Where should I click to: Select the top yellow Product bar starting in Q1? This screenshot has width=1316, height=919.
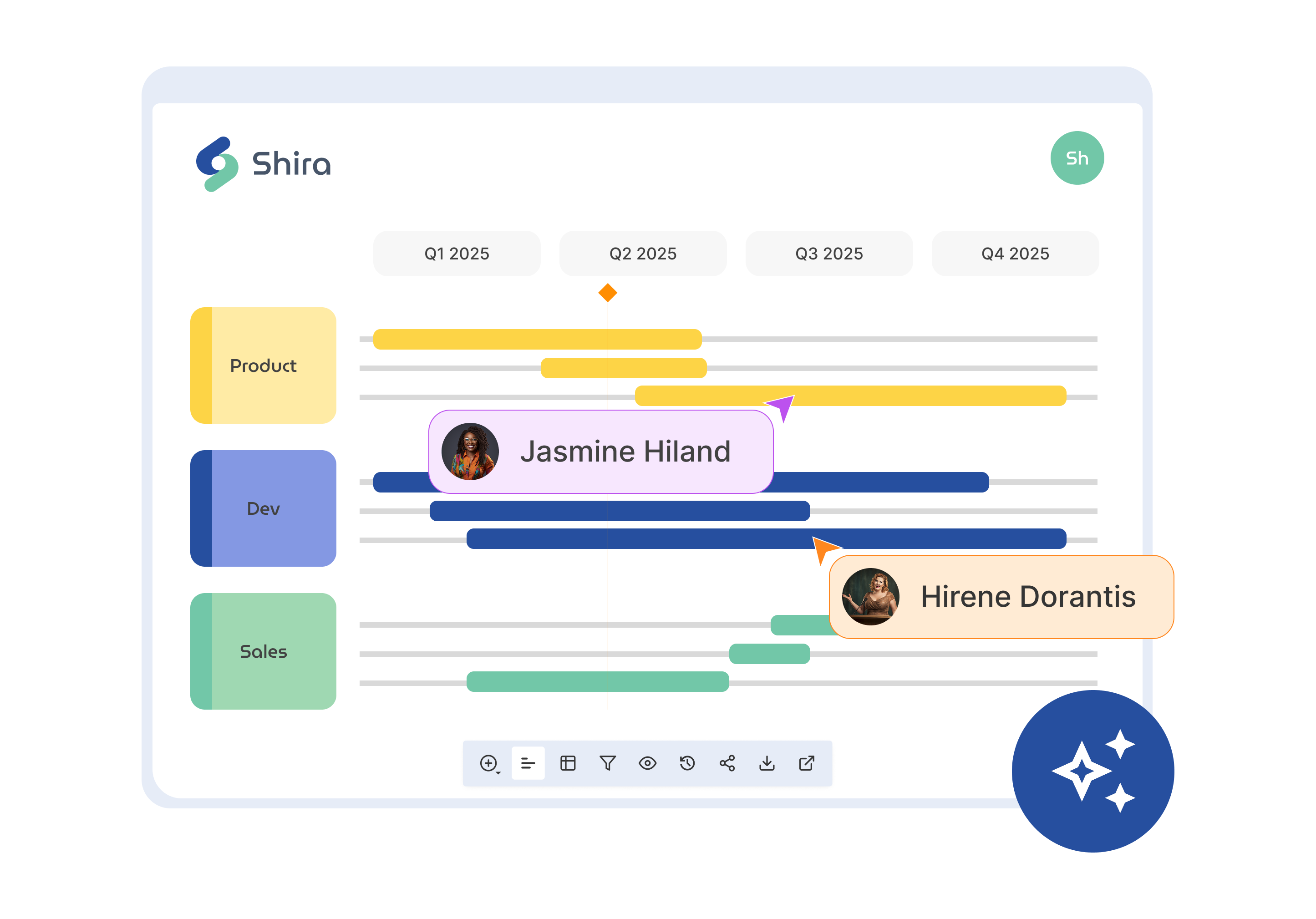(x=537, y=340)
